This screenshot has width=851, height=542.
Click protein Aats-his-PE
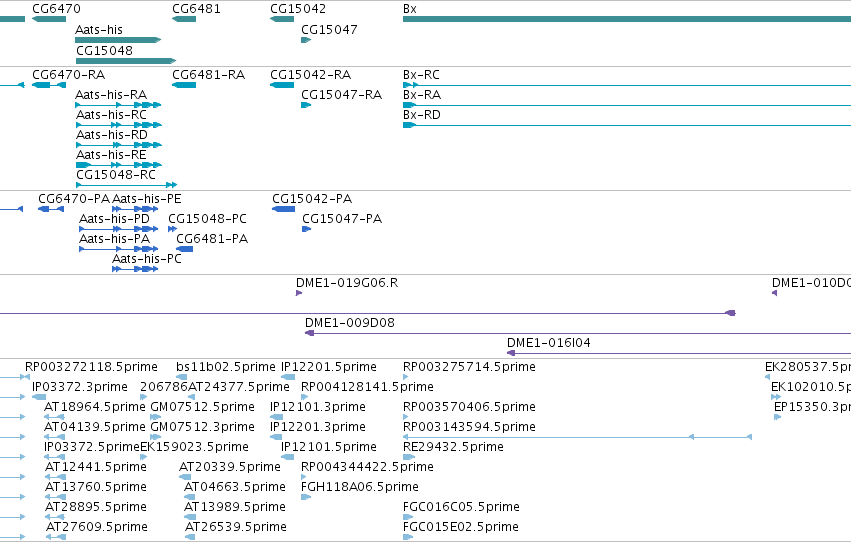pyautogui.click(x=135, y=209)
